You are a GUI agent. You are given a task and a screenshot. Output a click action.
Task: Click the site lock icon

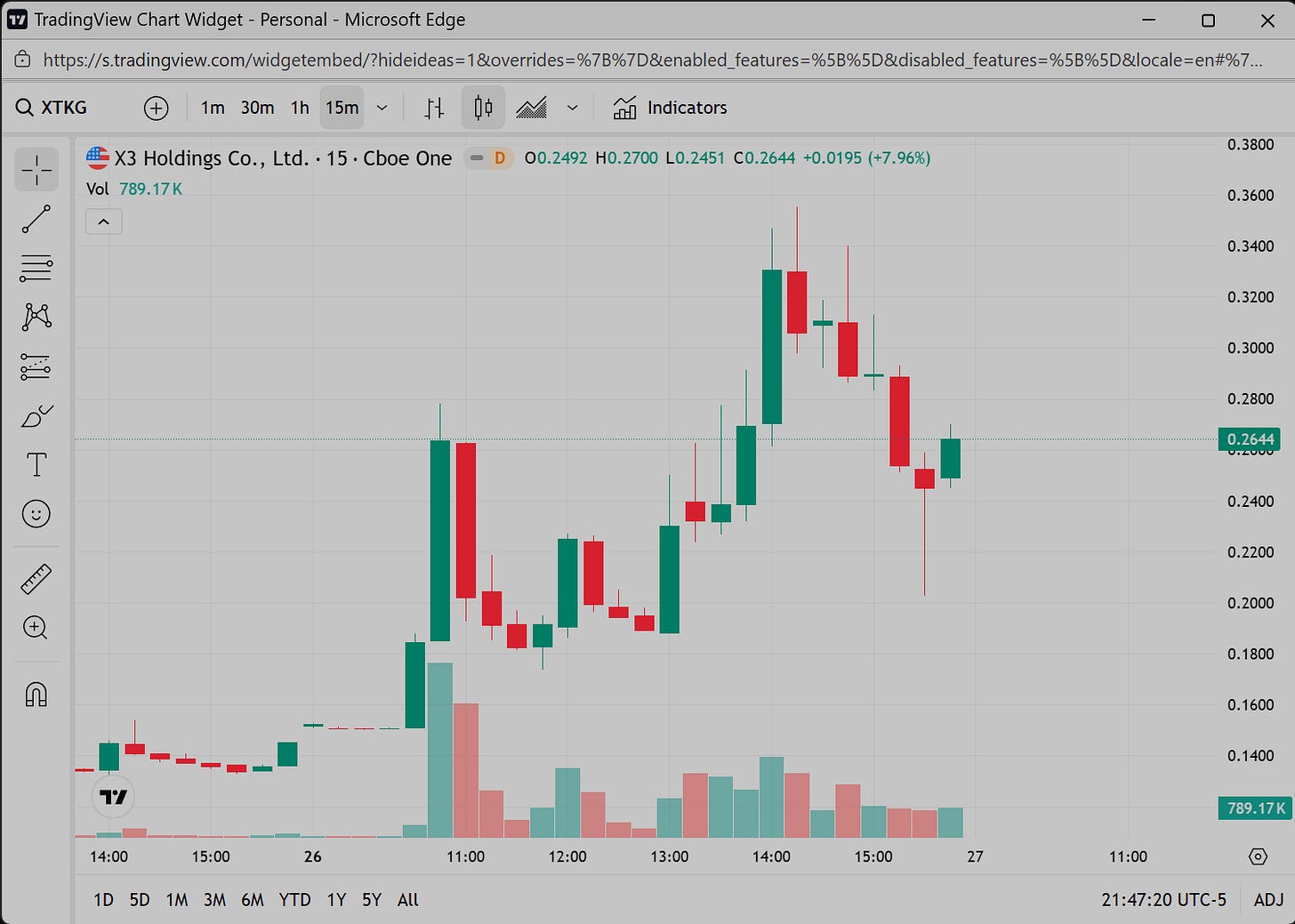click(23, 60)
